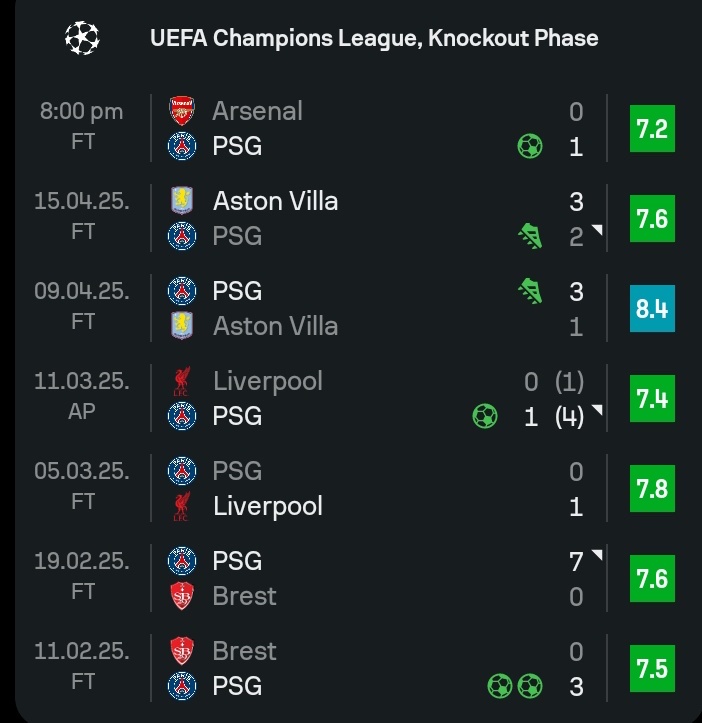Select the Liverpool team name on 05.03.25
This screenshot has width=702, height=723.
(268, 506)
